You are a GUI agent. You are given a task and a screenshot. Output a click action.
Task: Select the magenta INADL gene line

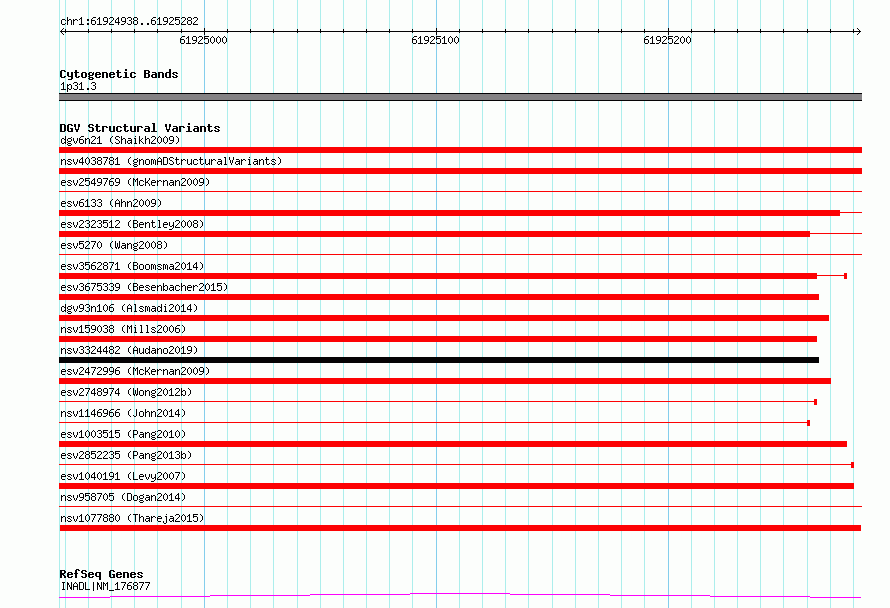(x=460, y=596)
